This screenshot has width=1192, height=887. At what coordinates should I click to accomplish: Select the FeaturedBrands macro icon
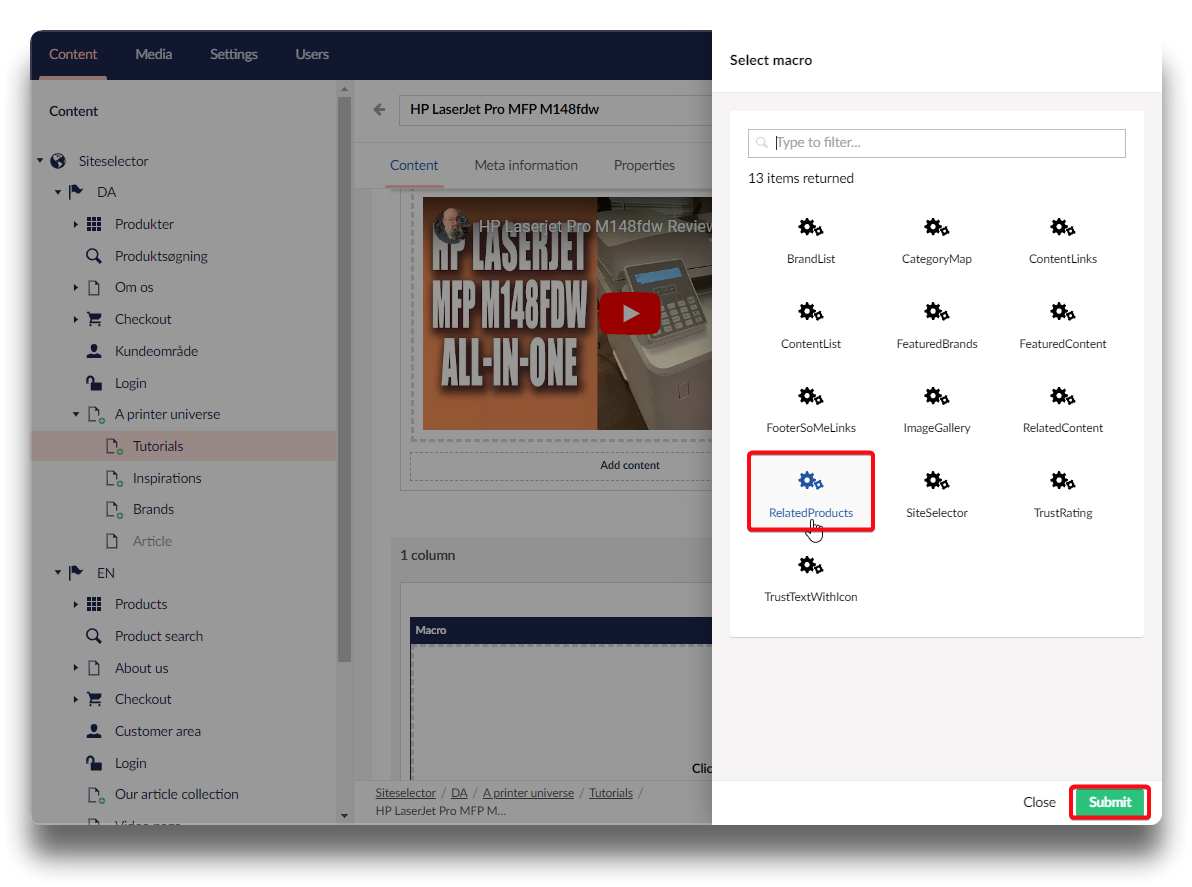point(937,312)
